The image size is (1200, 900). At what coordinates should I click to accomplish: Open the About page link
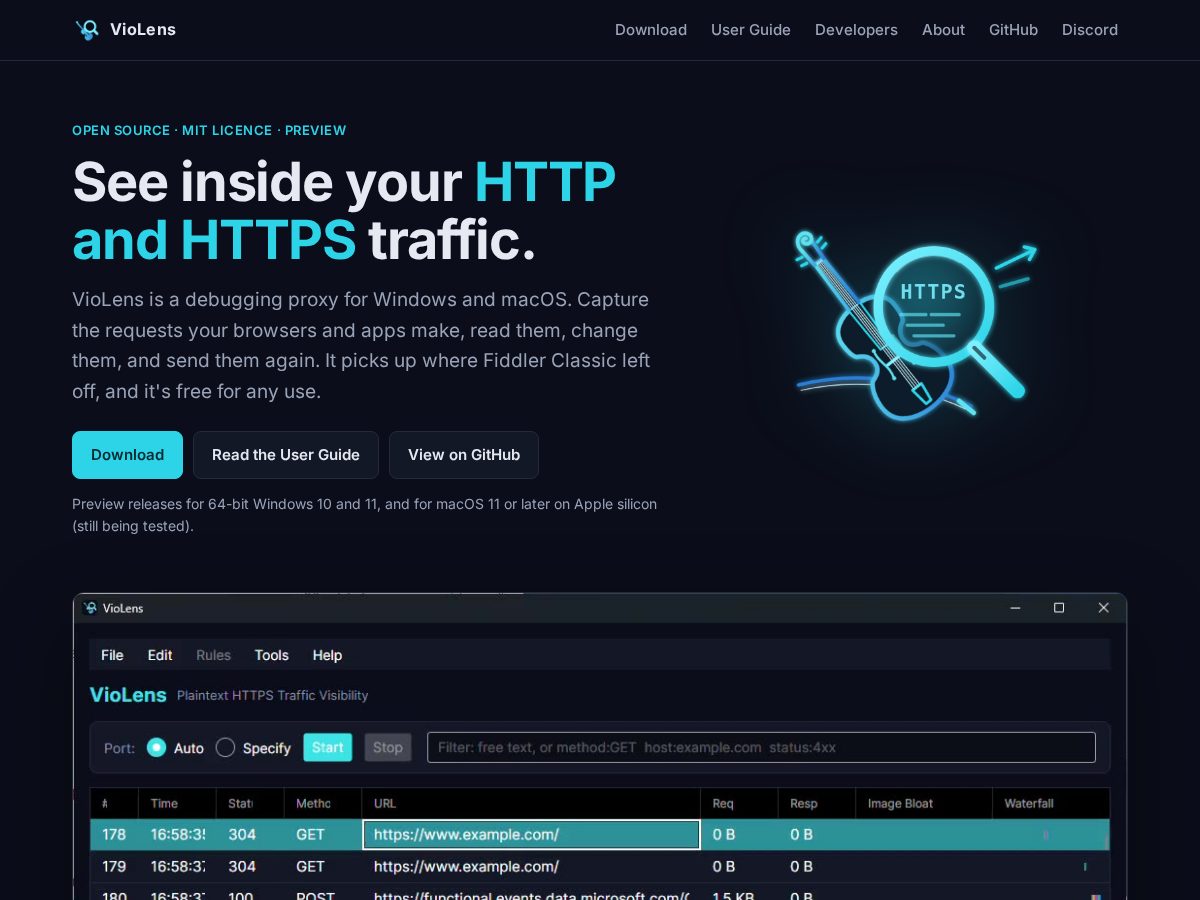point(943,30)
